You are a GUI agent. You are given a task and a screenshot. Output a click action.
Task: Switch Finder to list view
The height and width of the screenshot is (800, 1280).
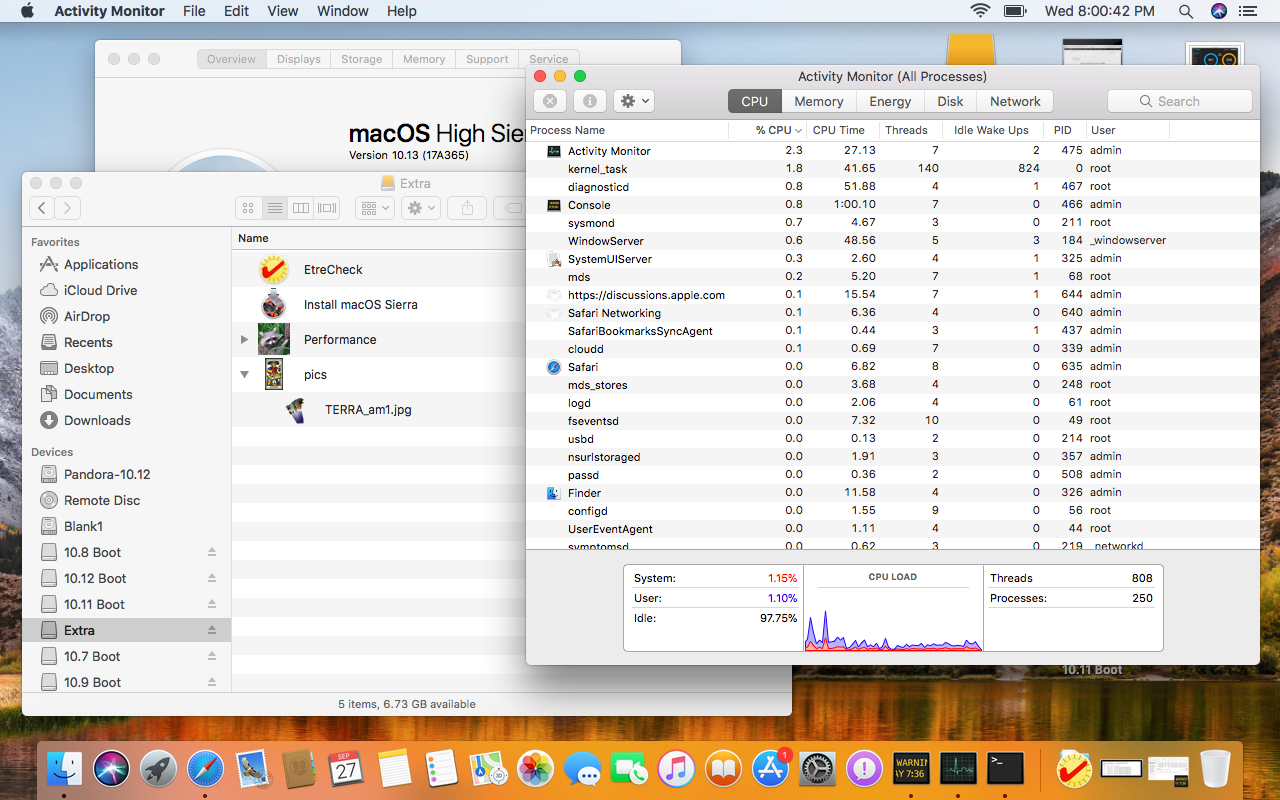(x=275, y=208)
